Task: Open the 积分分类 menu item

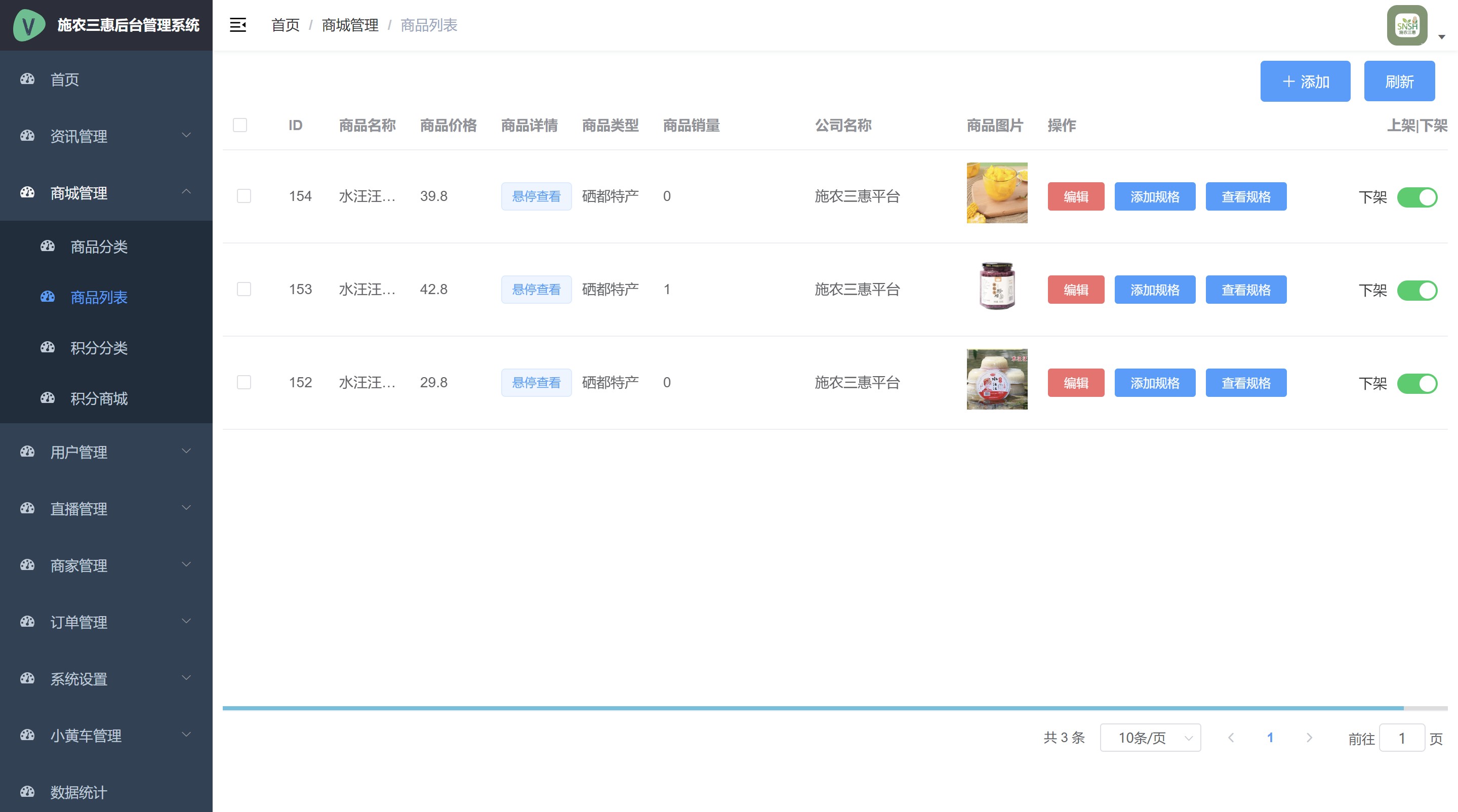Action: pos(99,347)
